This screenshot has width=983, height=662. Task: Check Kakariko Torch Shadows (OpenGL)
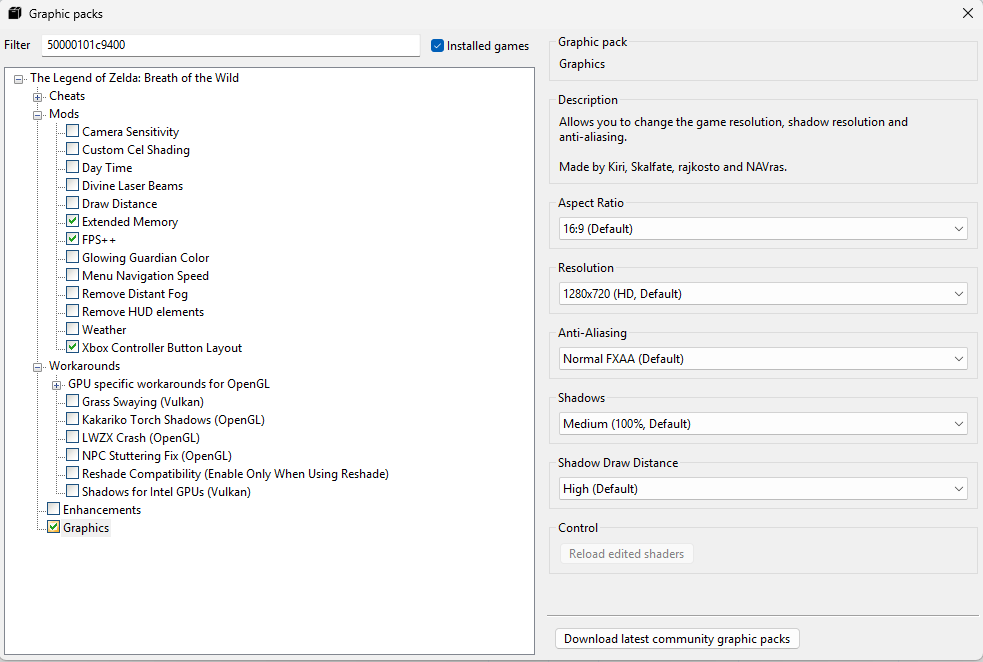click(73, 419)
